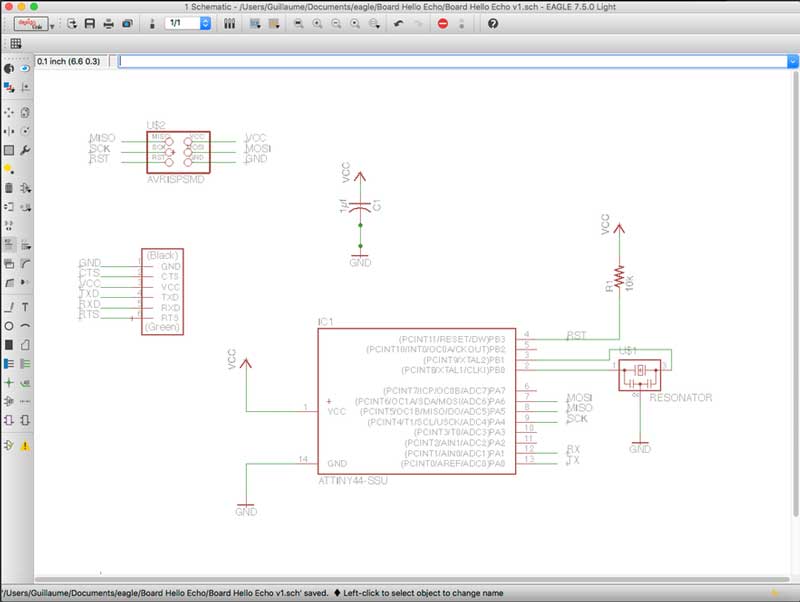The height and width of the screenshot is (602, 800).
Task: Select the Delete trash tool
Action: [x=9, y=188]
